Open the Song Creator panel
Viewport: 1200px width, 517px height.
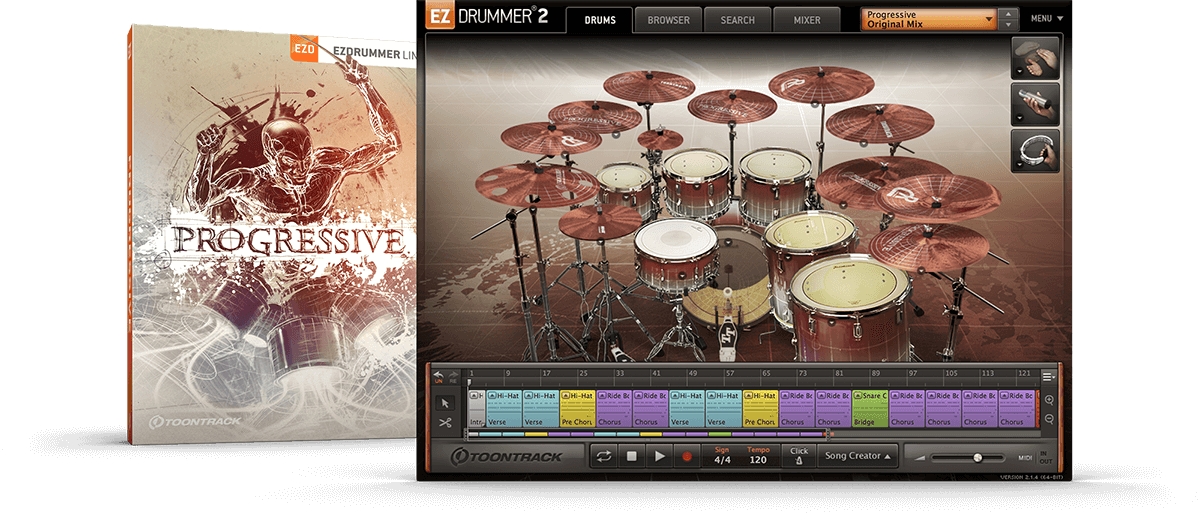click(x=857, y=456)
